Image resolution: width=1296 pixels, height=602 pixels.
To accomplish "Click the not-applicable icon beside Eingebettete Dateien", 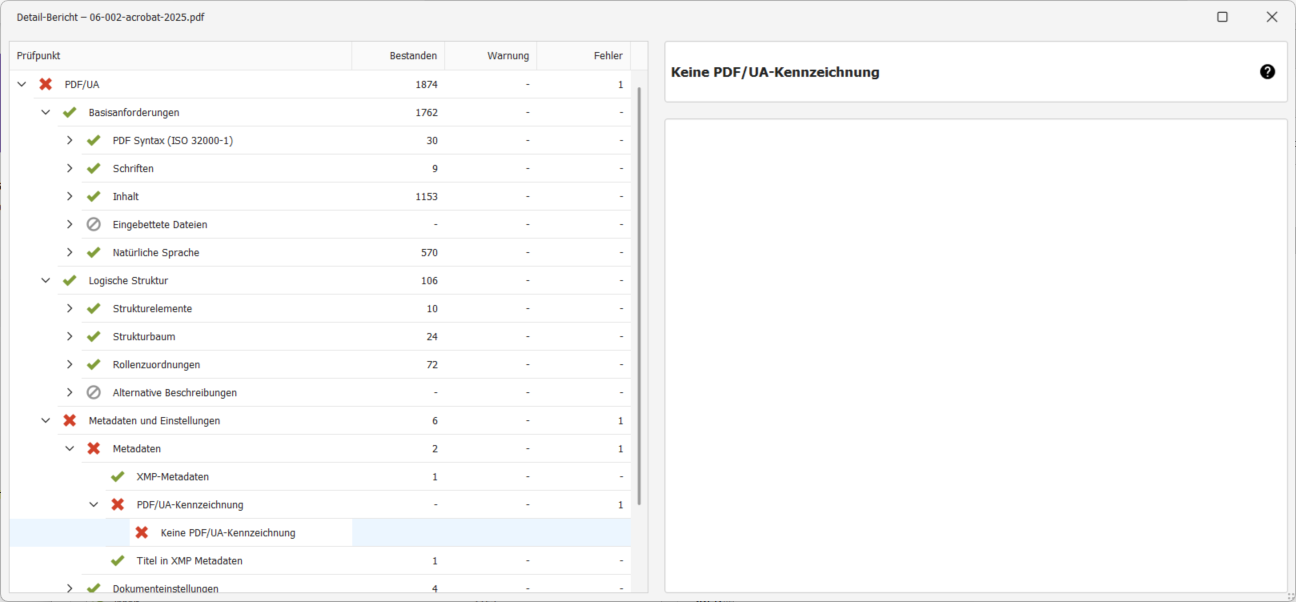I will click(x=94, y=225).
